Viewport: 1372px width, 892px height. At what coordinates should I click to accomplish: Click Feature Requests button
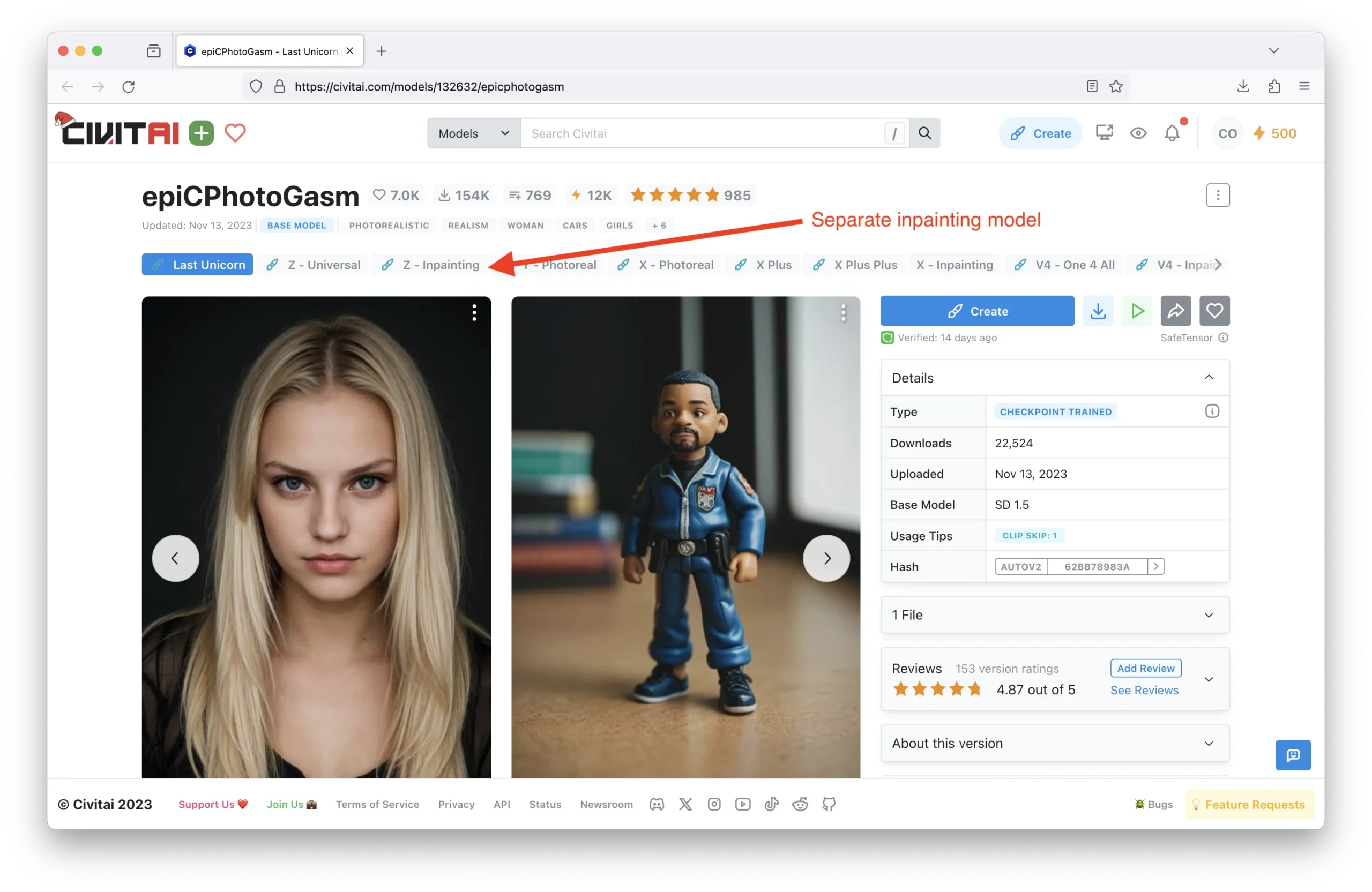pos(1249,805)
